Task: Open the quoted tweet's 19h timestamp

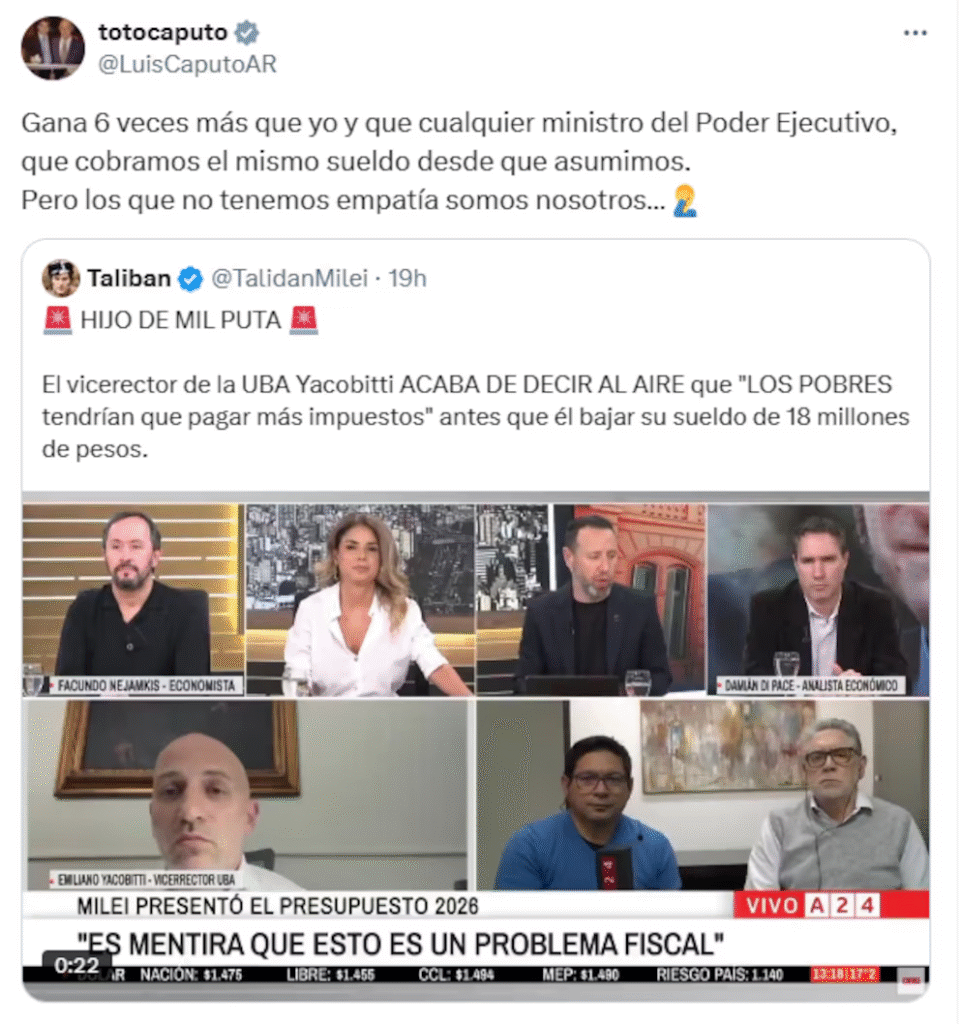Action: (408, 278)
